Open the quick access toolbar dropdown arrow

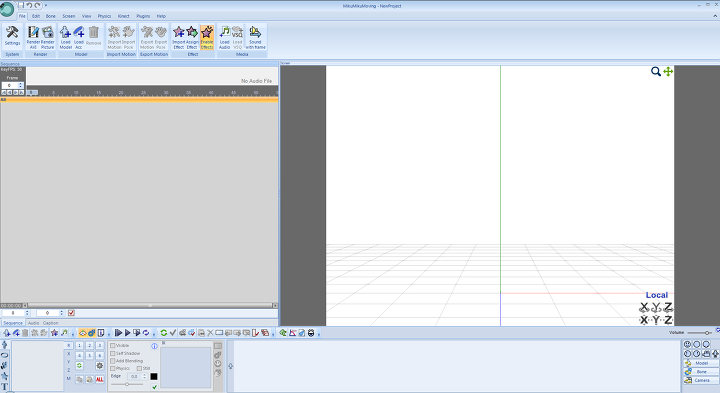click(45, 6)
